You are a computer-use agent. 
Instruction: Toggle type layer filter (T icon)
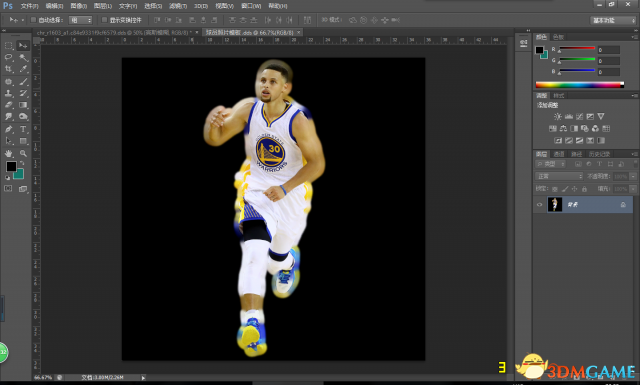pos(599,164)
